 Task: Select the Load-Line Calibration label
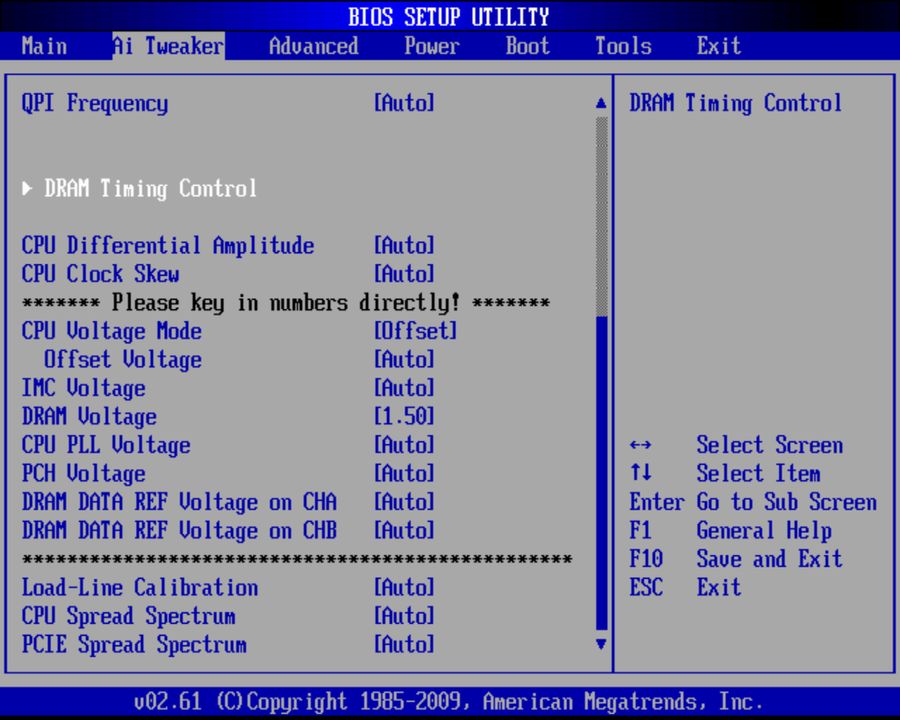point(139,587)
